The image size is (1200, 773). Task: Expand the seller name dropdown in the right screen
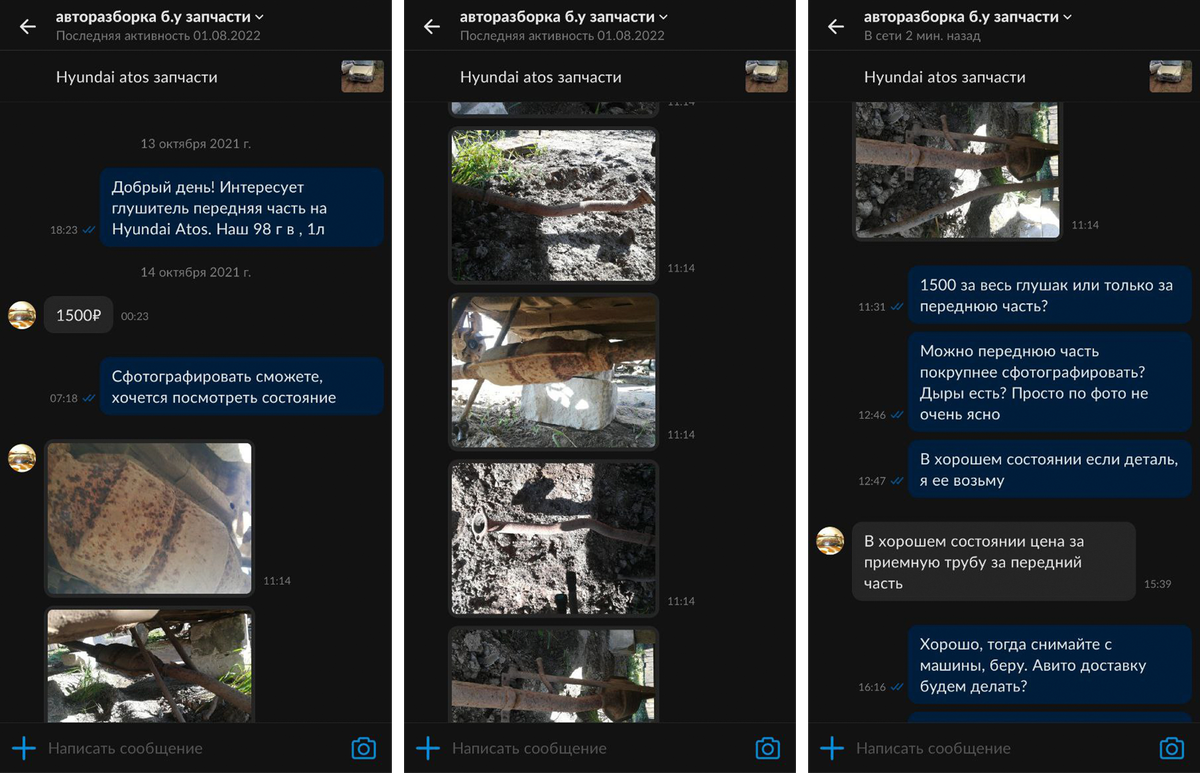(x=1067, y=17)
